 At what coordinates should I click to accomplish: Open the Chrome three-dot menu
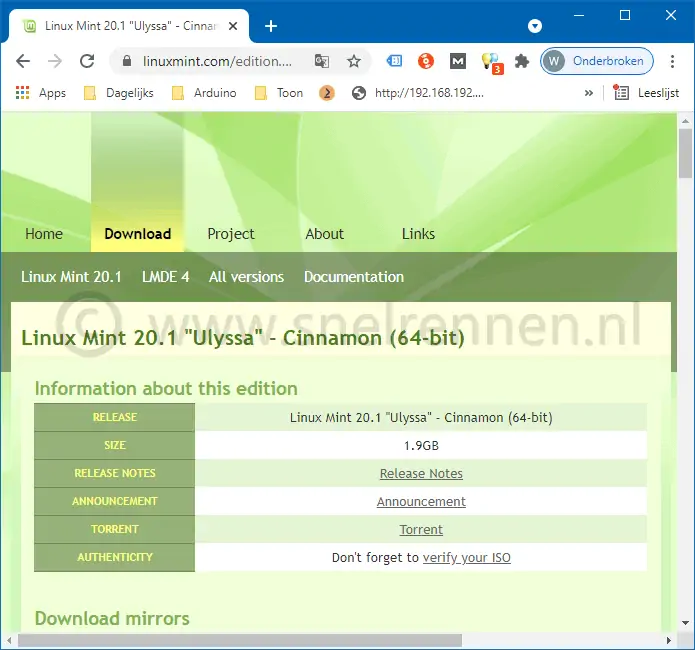(x=672, y=61)
